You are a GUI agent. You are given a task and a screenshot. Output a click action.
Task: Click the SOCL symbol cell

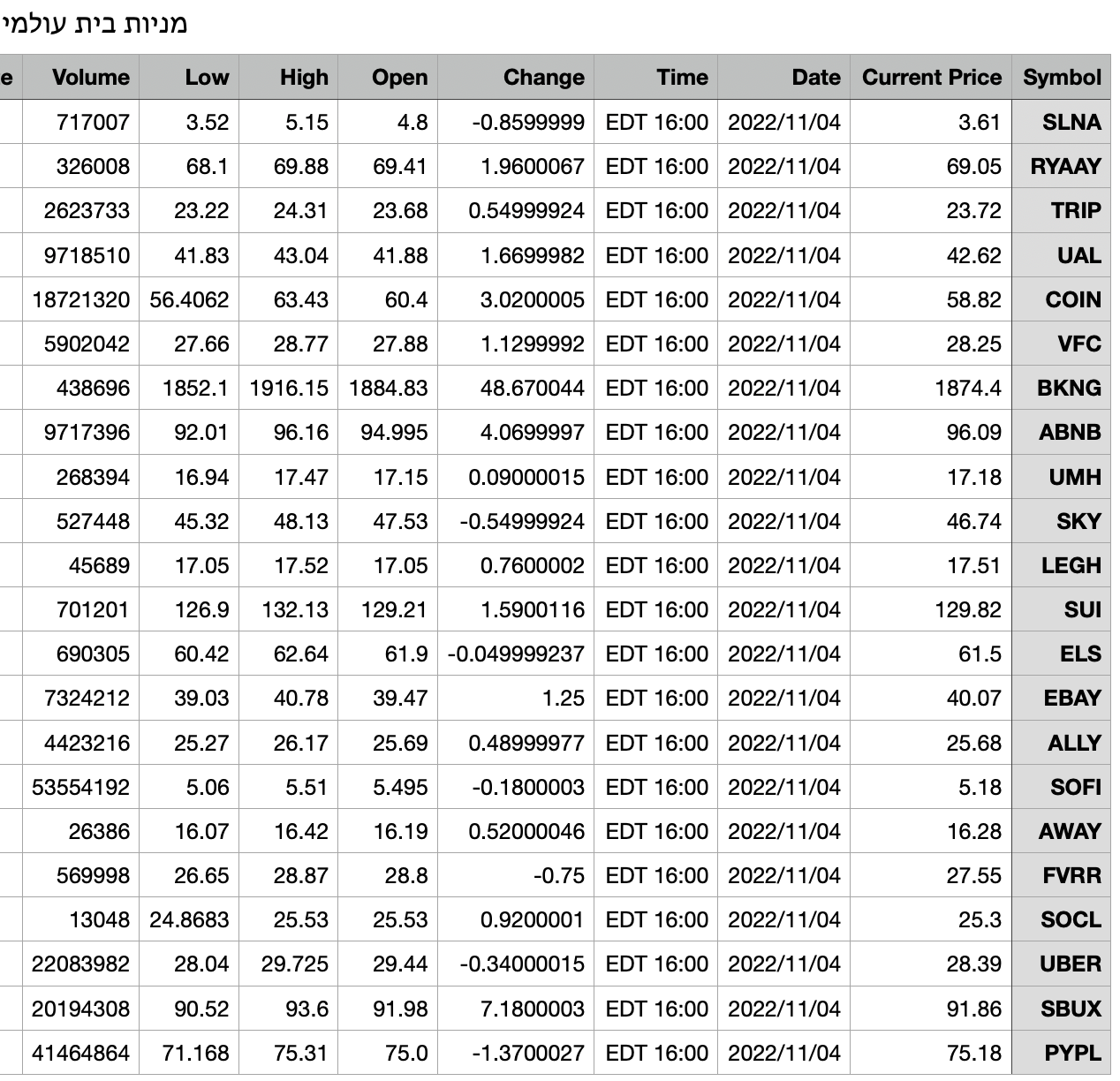[1061, 919]
